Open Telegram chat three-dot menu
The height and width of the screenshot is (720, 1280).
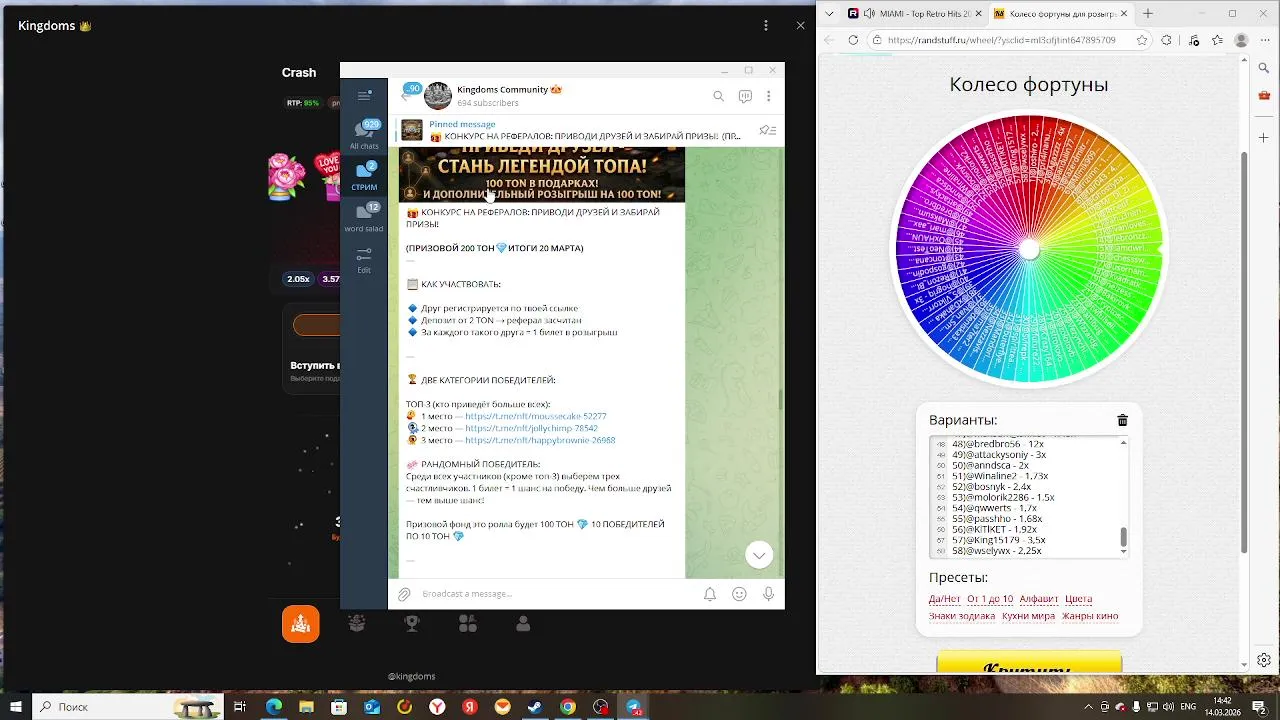pos(768,96)
